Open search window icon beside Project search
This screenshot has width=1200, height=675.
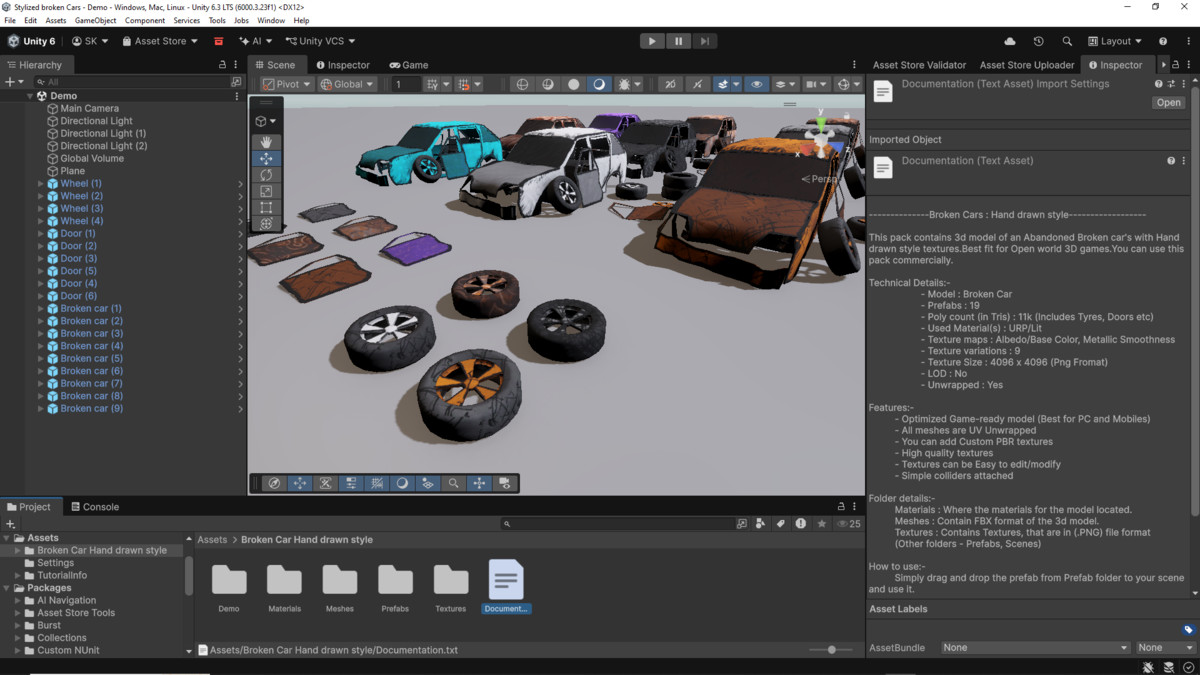[741, 523]
